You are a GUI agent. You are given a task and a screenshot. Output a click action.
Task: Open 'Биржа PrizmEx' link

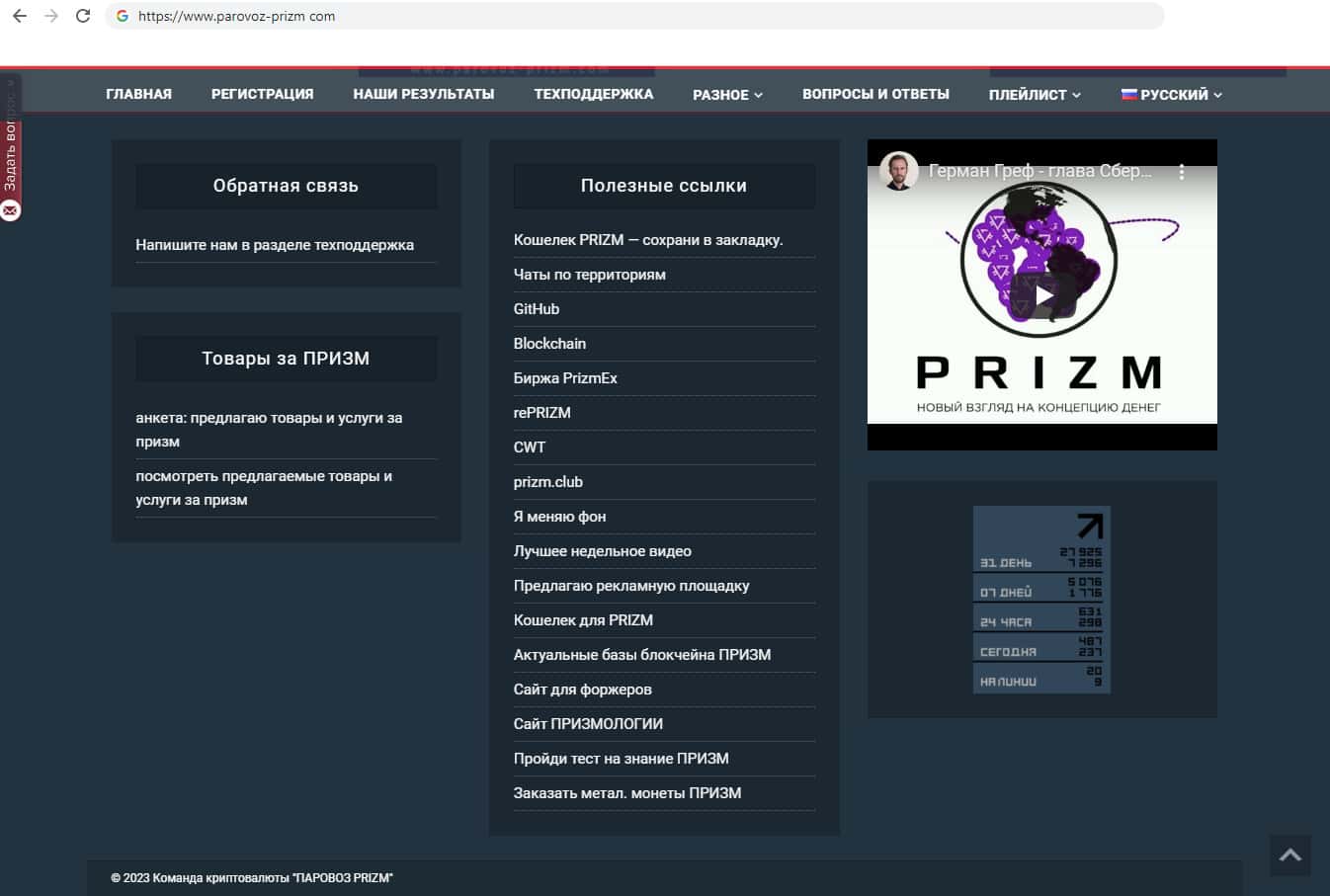[x=565, y=378]
